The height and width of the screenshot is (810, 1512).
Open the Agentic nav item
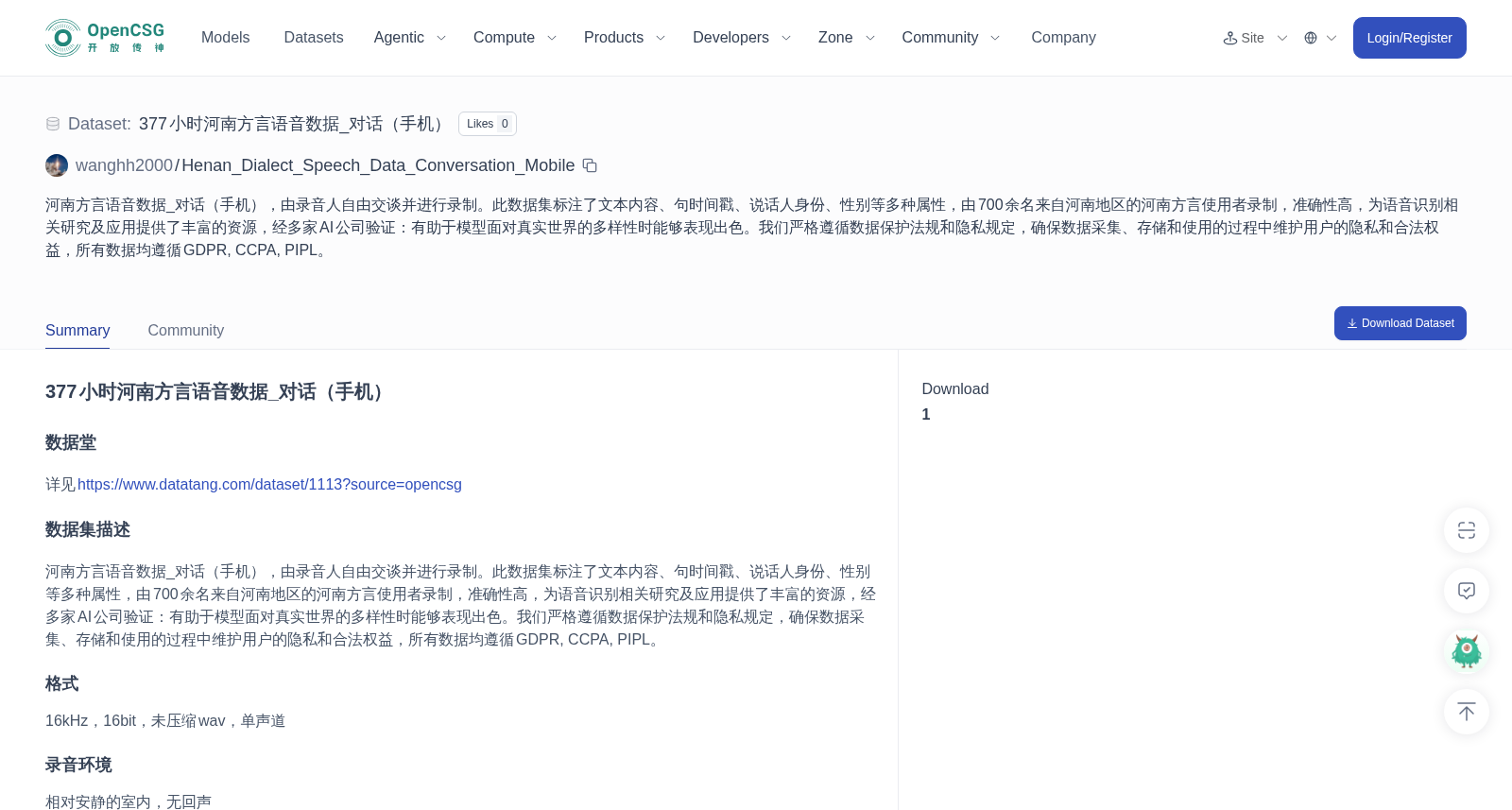[x=399, y=38]
